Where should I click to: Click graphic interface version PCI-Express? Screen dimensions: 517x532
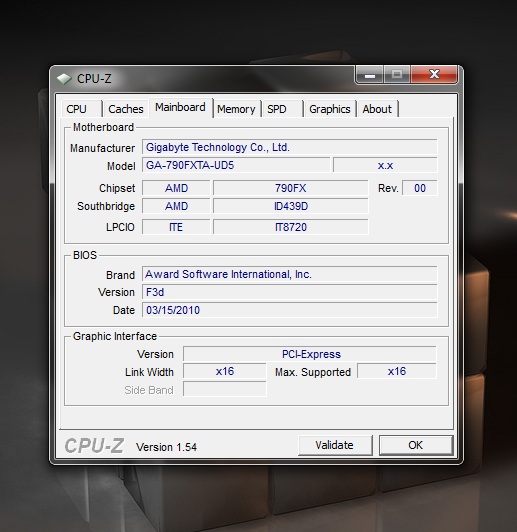pyautogui.click(x=310, y=354)
